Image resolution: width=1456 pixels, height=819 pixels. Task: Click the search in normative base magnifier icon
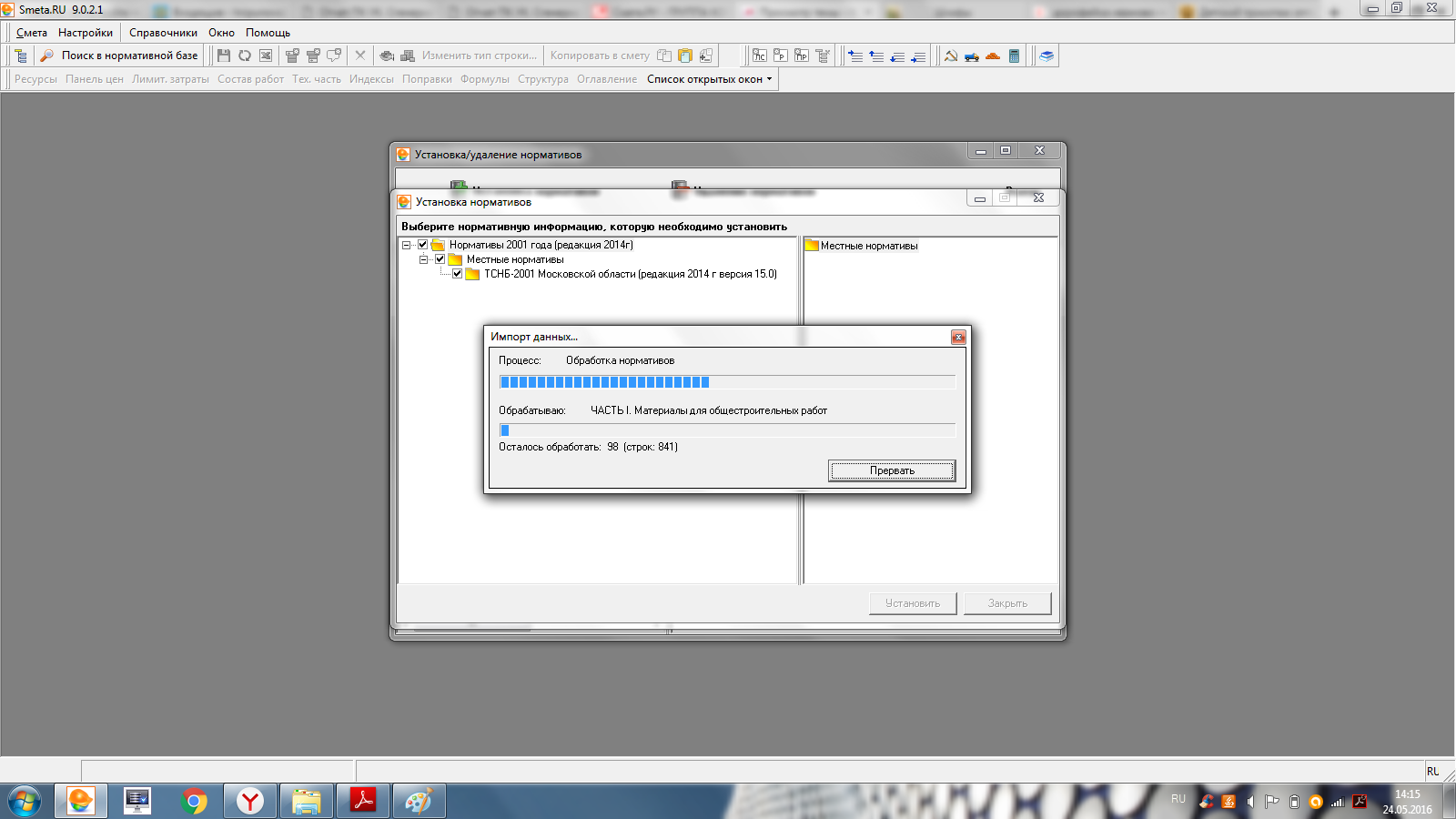tap(46, 56)
